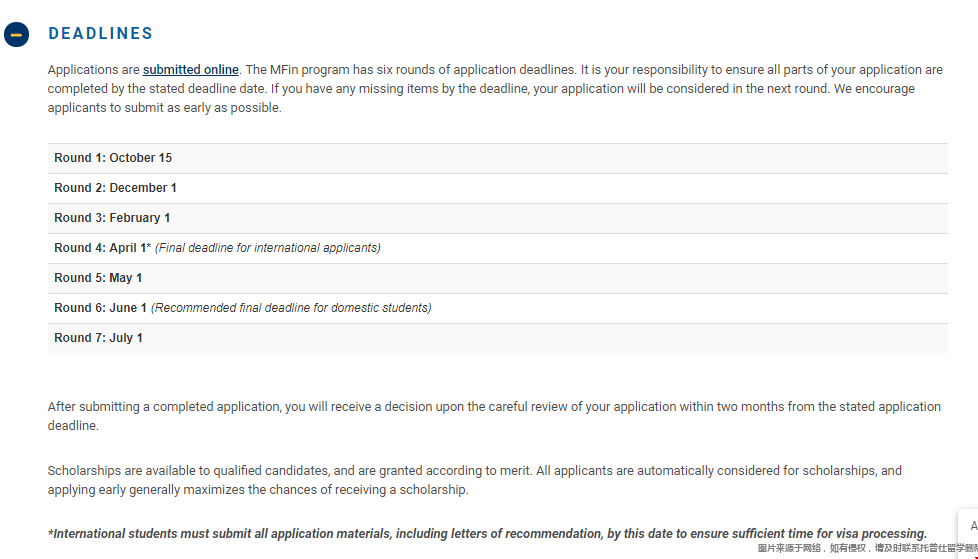Select the Round 5: May 1 row

click(498, 278)
